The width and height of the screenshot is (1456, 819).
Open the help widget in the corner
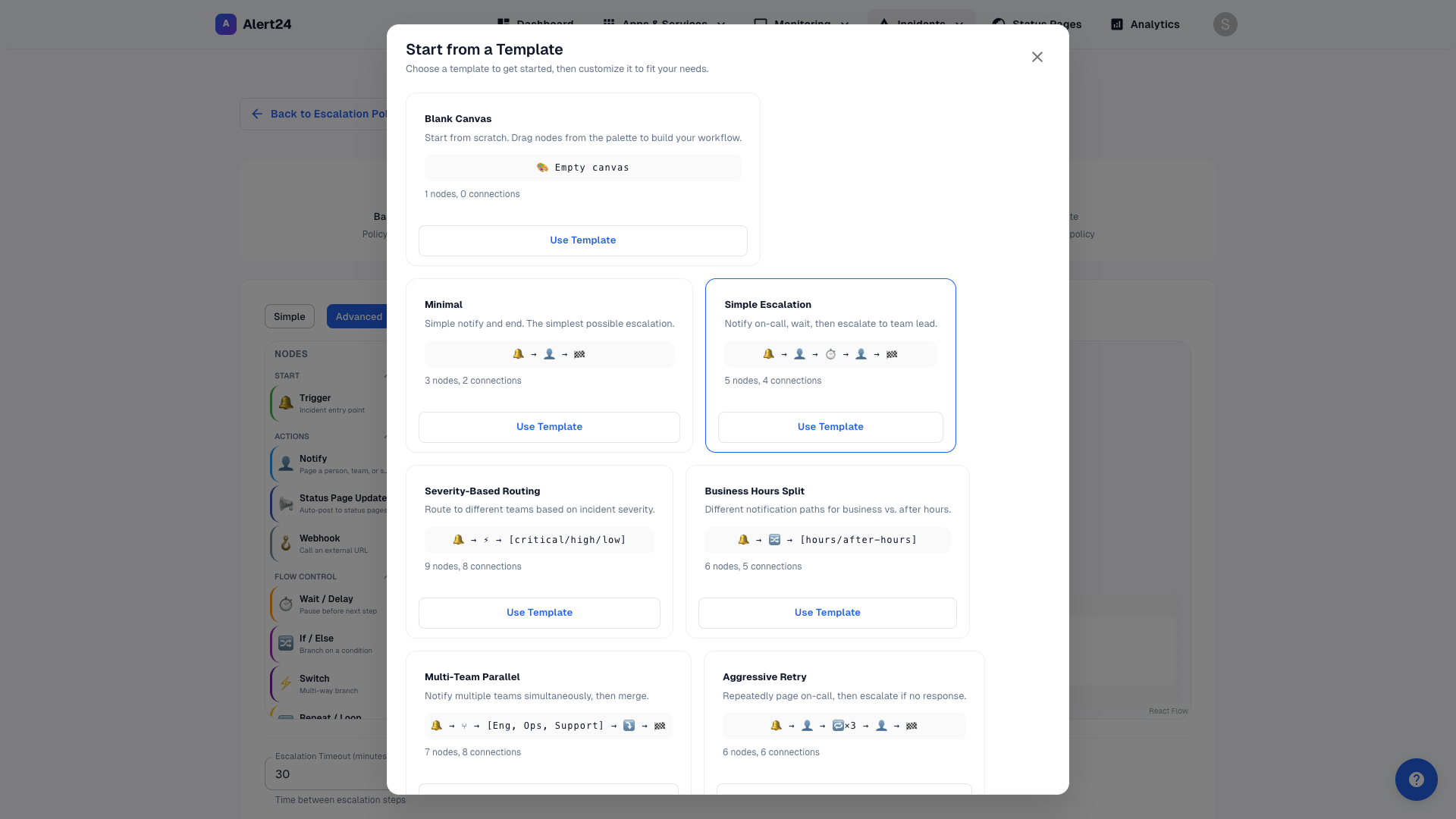[x=1417, y=780]
